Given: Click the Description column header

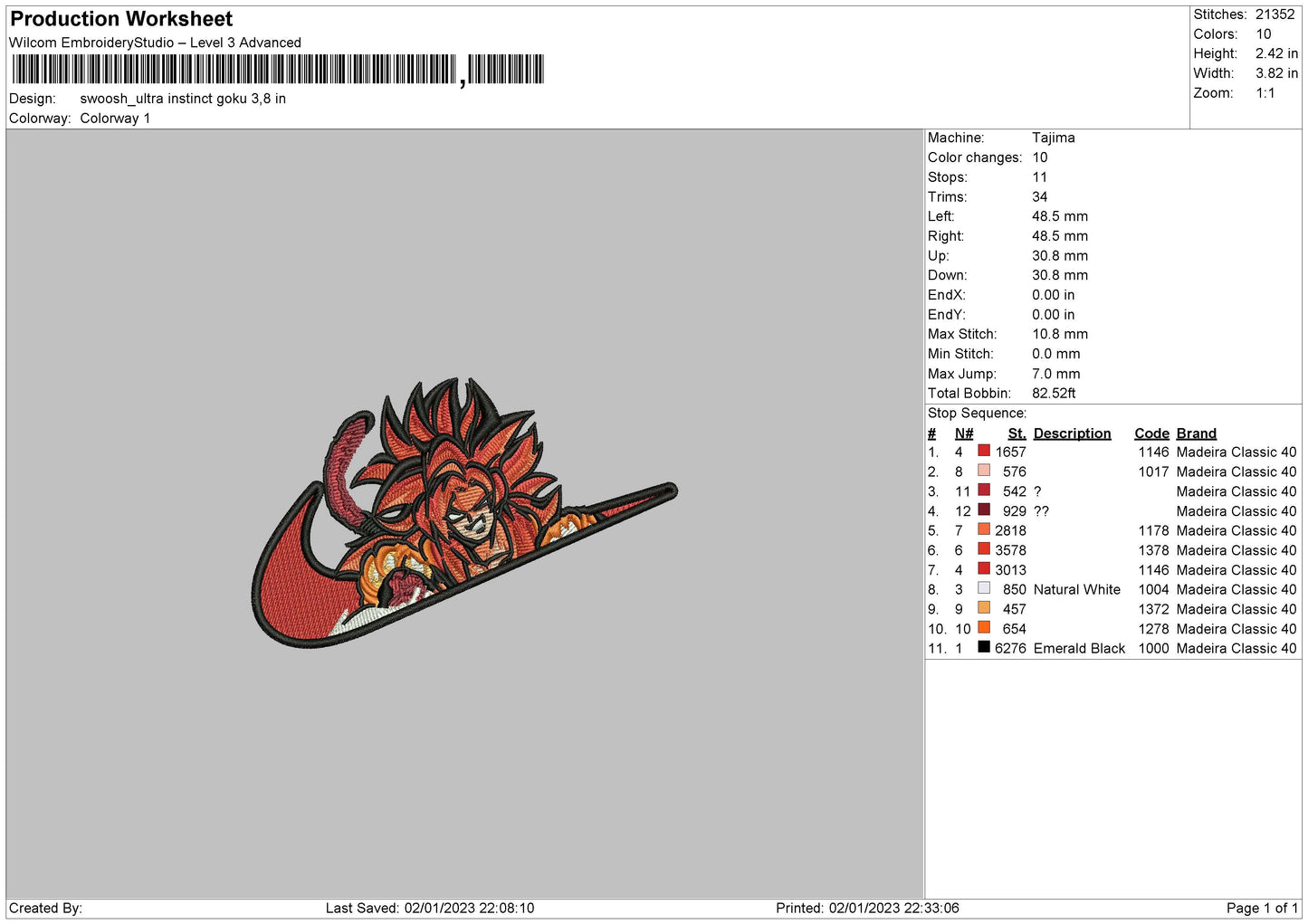Looking at the screenshot, I should [x=1072, y=433].
